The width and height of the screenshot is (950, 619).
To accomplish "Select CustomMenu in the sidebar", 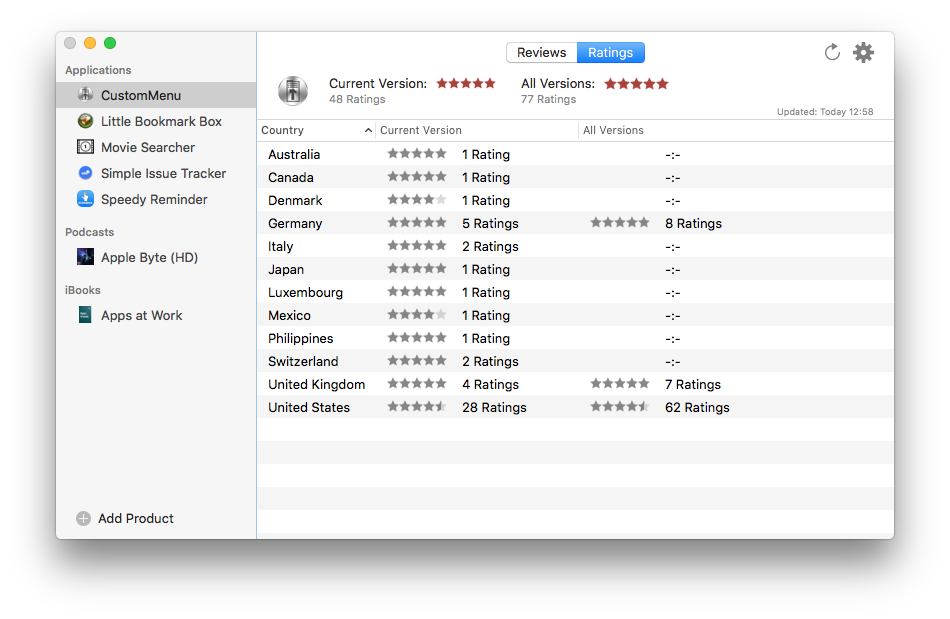I will tap(156, 95).
